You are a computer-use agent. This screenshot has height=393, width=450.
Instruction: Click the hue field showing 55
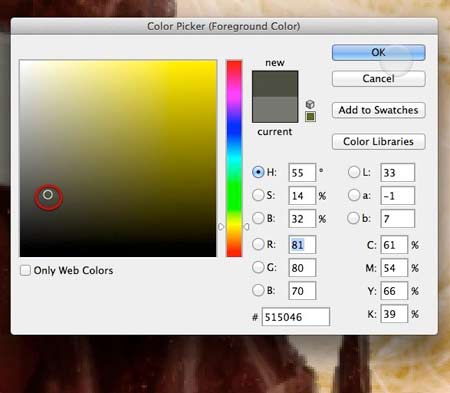pos(302,172)
